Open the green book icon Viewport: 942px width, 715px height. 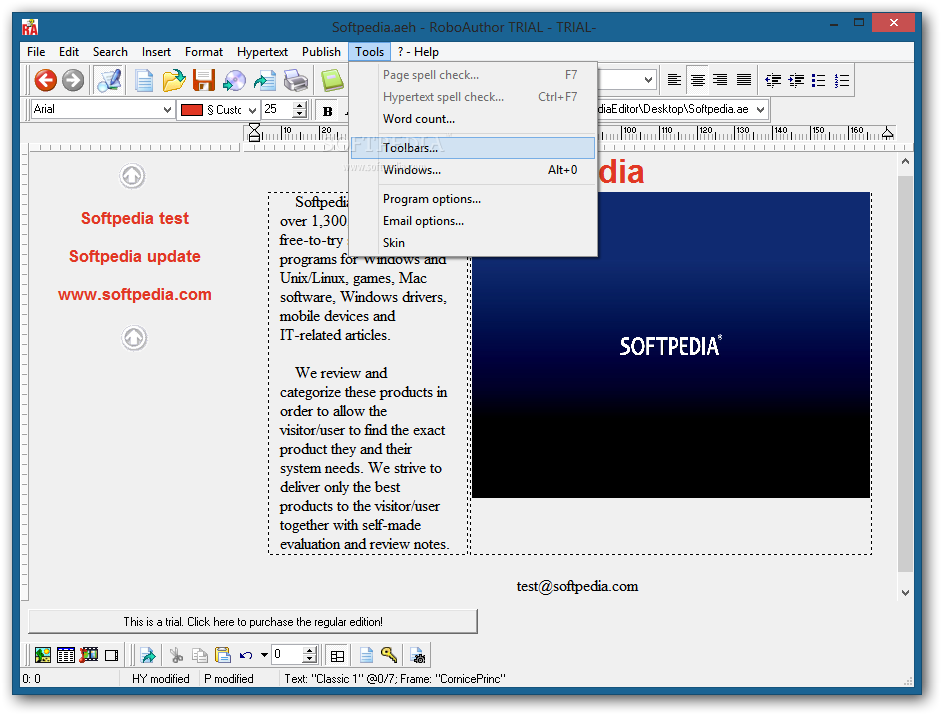pos(332,80)
